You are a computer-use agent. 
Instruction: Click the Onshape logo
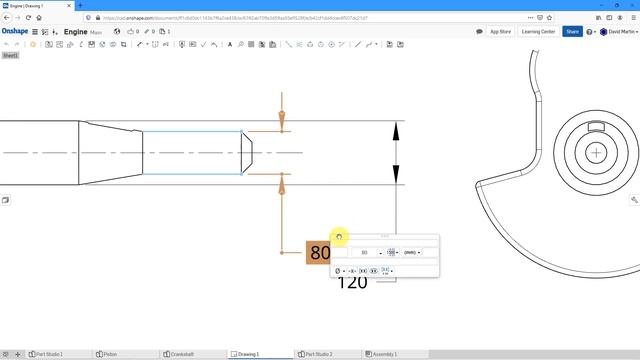(x=15, y=31)
